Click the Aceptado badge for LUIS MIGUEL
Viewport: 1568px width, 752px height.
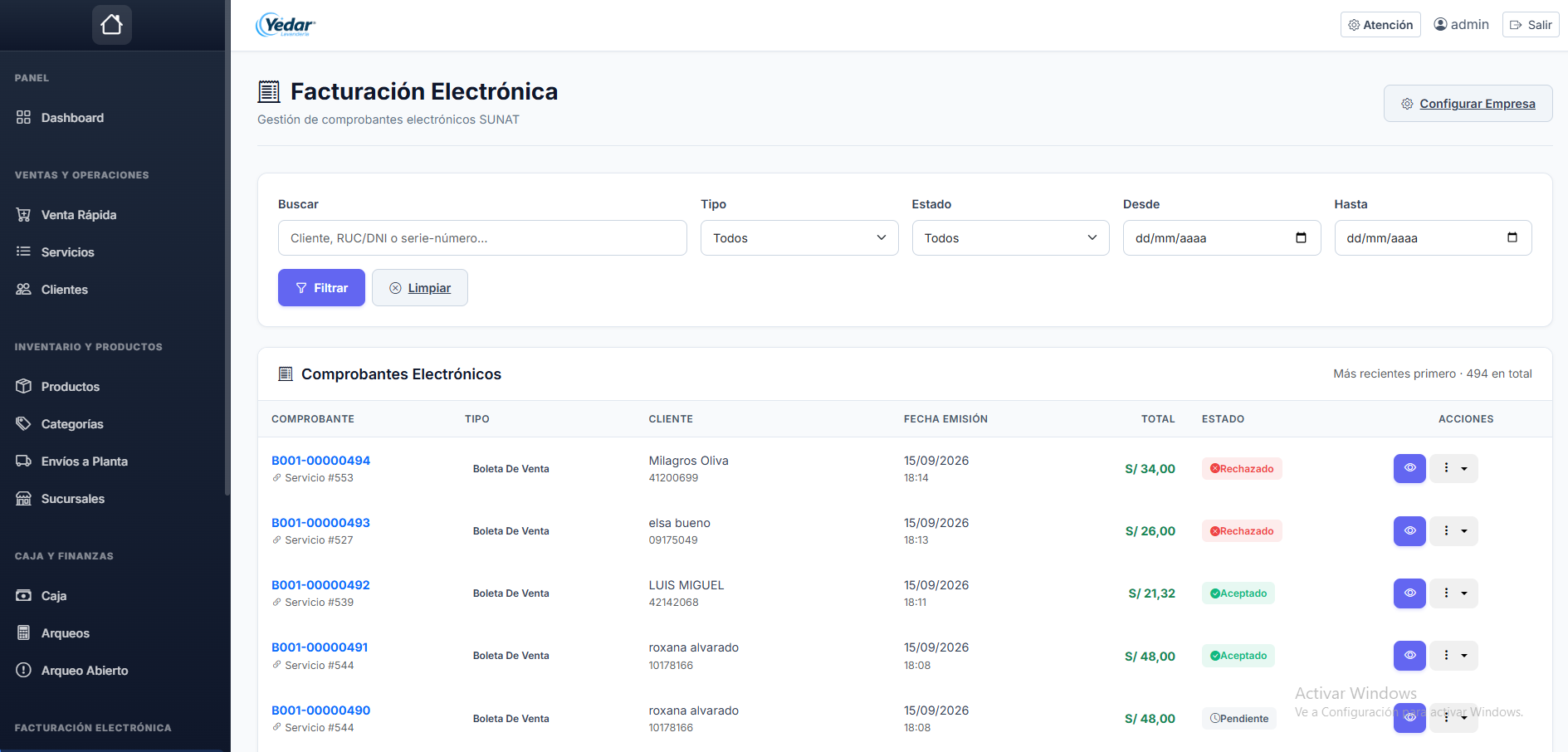(x=1238, y=593)
